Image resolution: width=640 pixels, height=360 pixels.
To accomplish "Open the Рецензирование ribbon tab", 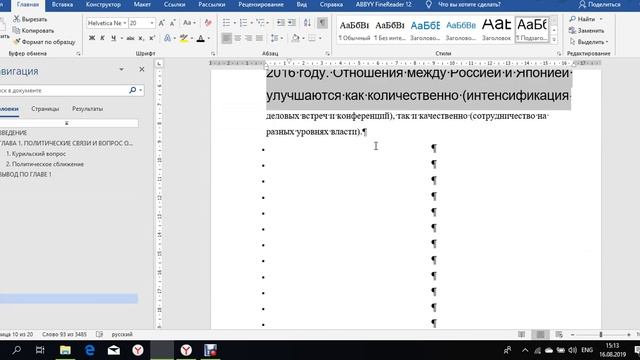I will tap(261, 4).
